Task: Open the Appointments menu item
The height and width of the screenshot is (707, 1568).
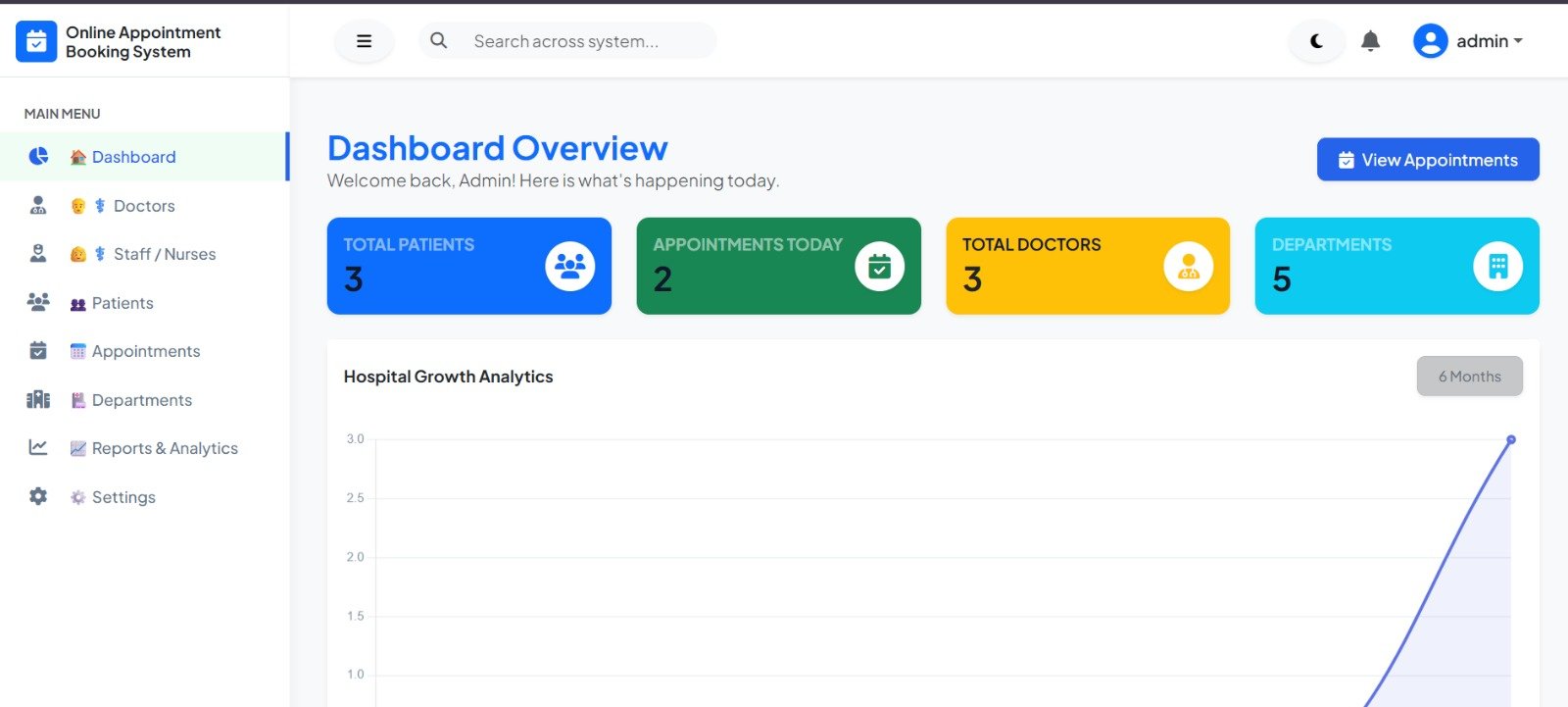Action: [144, 351]
